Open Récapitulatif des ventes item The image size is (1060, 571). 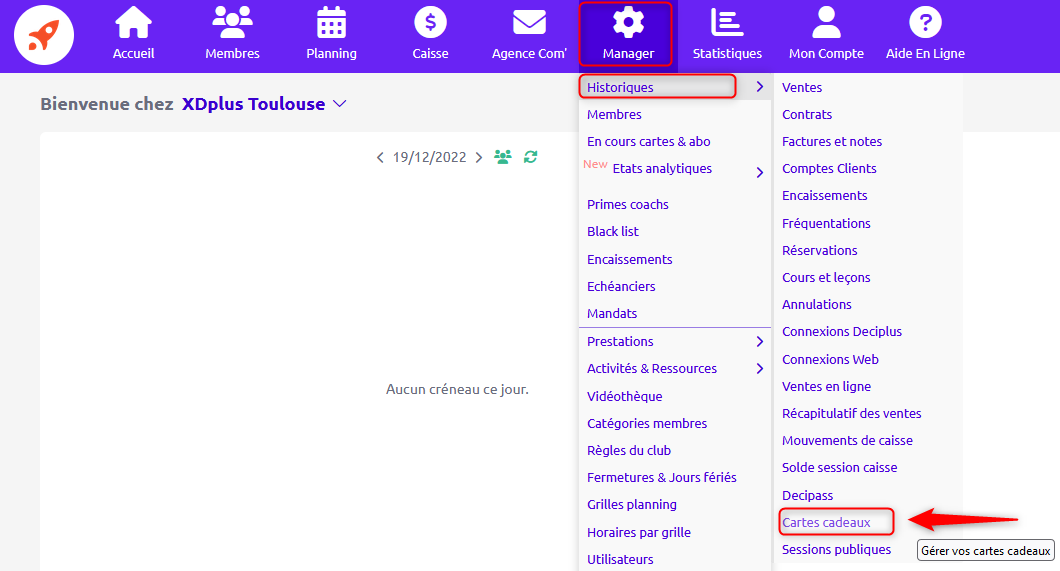[x=851, y=414]
